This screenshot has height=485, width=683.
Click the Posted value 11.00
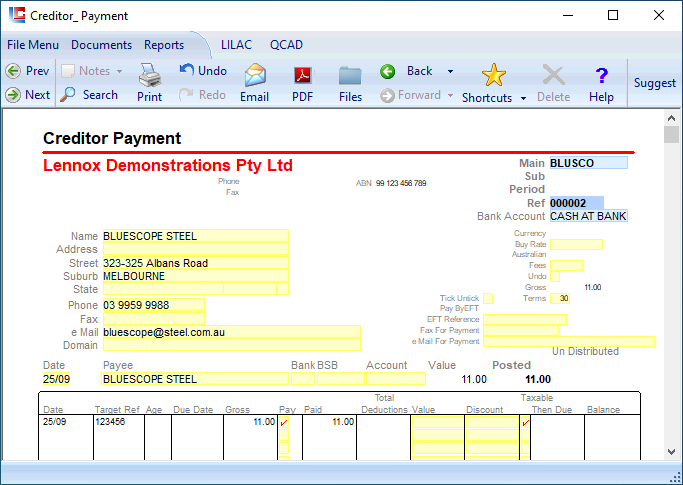point(538,380)
